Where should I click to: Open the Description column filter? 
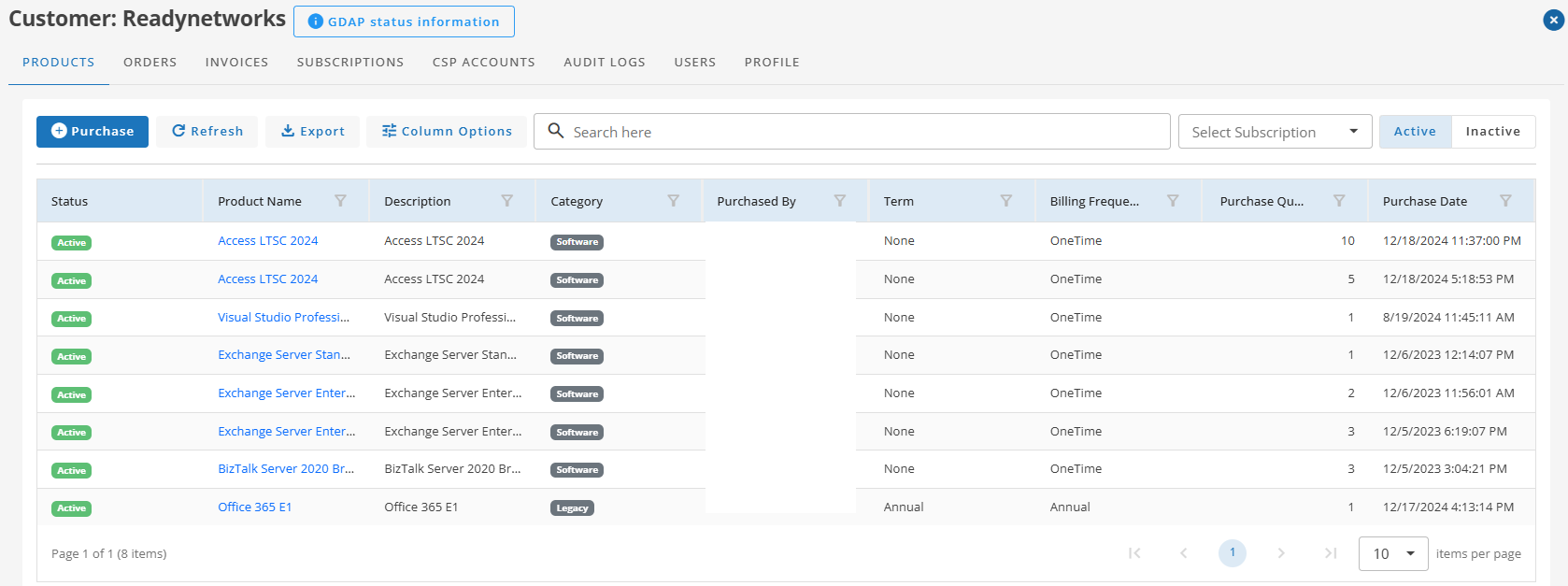click(506, 201)
